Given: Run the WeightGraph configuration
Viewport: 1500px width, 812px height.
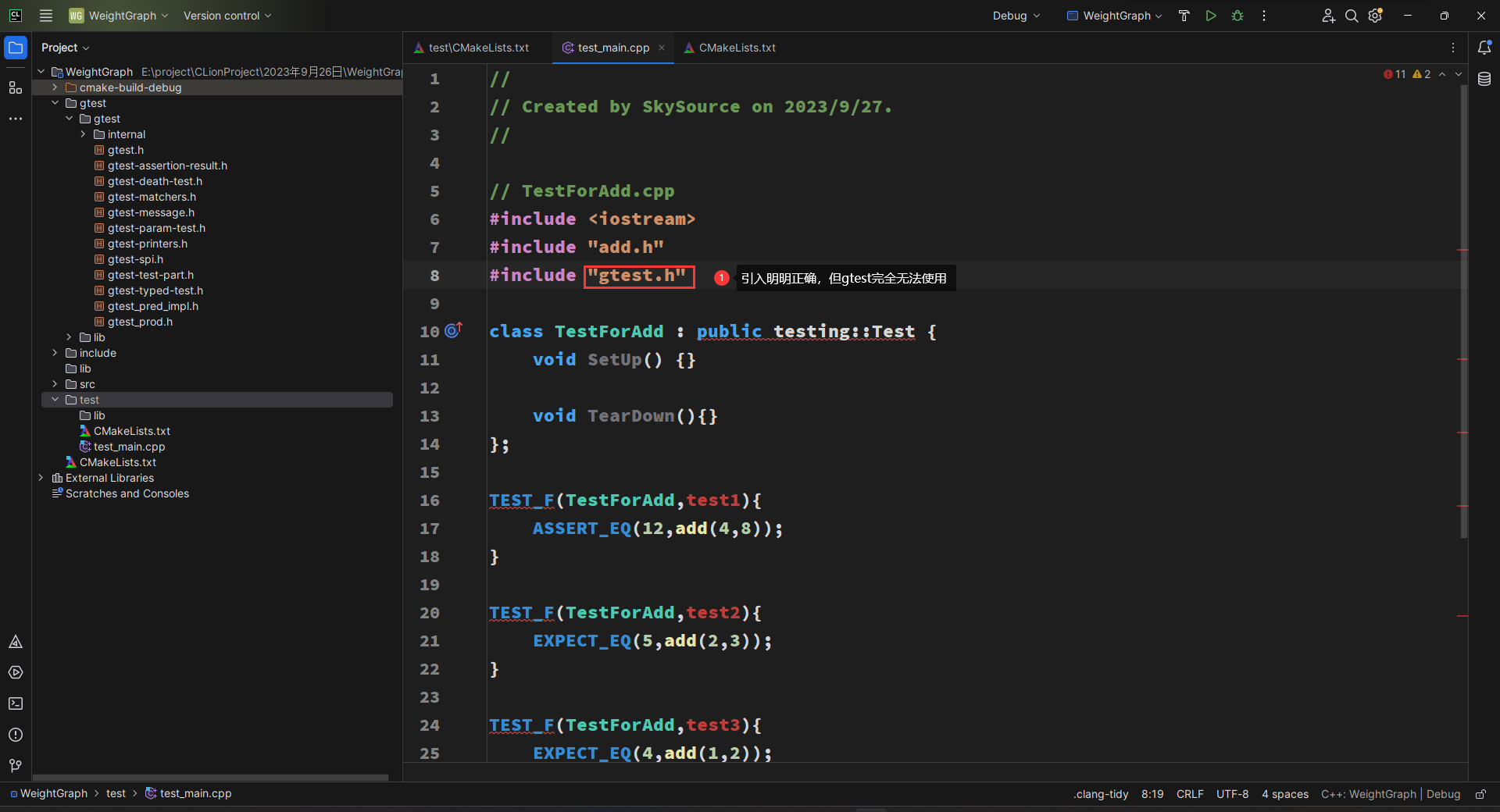Looking at the screenshot, I should 1211,16.
